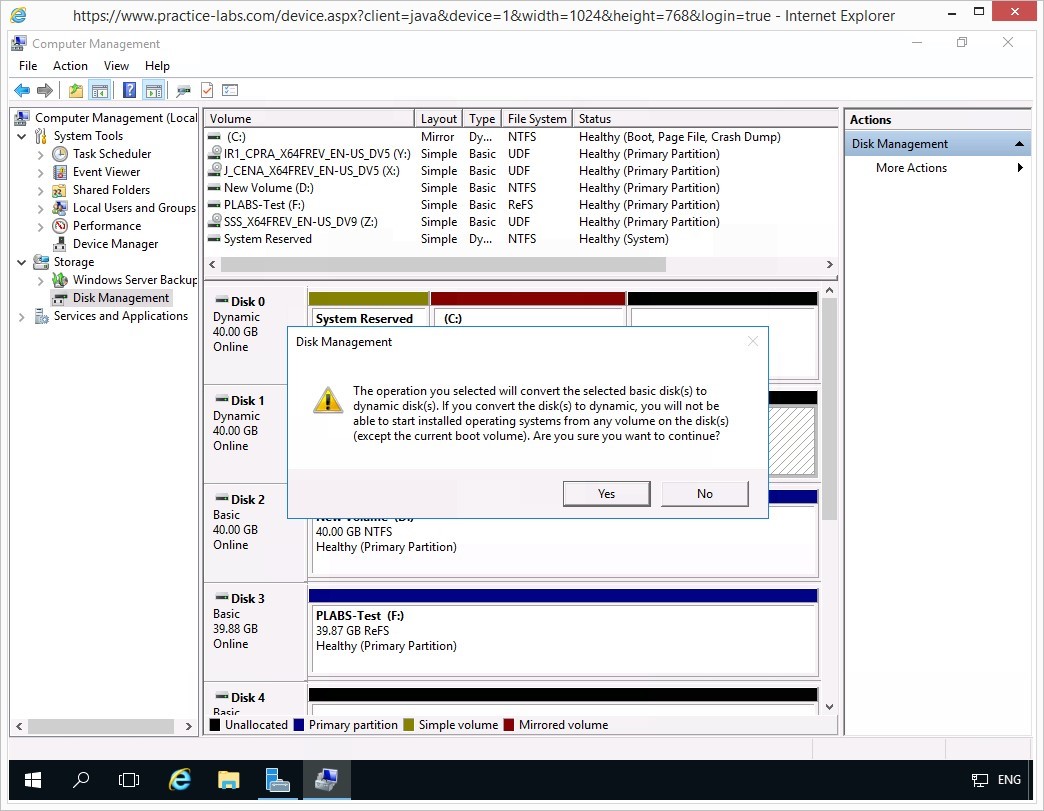This screenshot has width=1044, height=811.
Task: Collapse the System Tools tree node
Action: [x=22, y=136]
